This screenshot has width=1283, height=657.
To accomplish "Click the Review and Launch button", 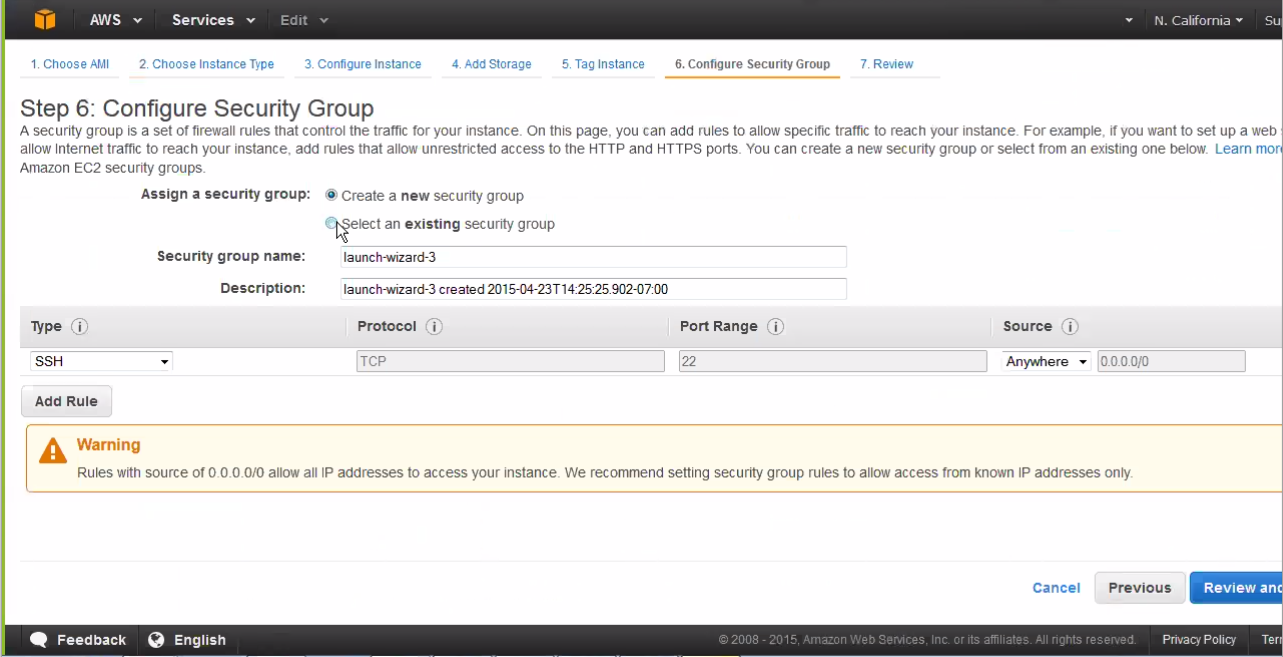I will 1236,588.
